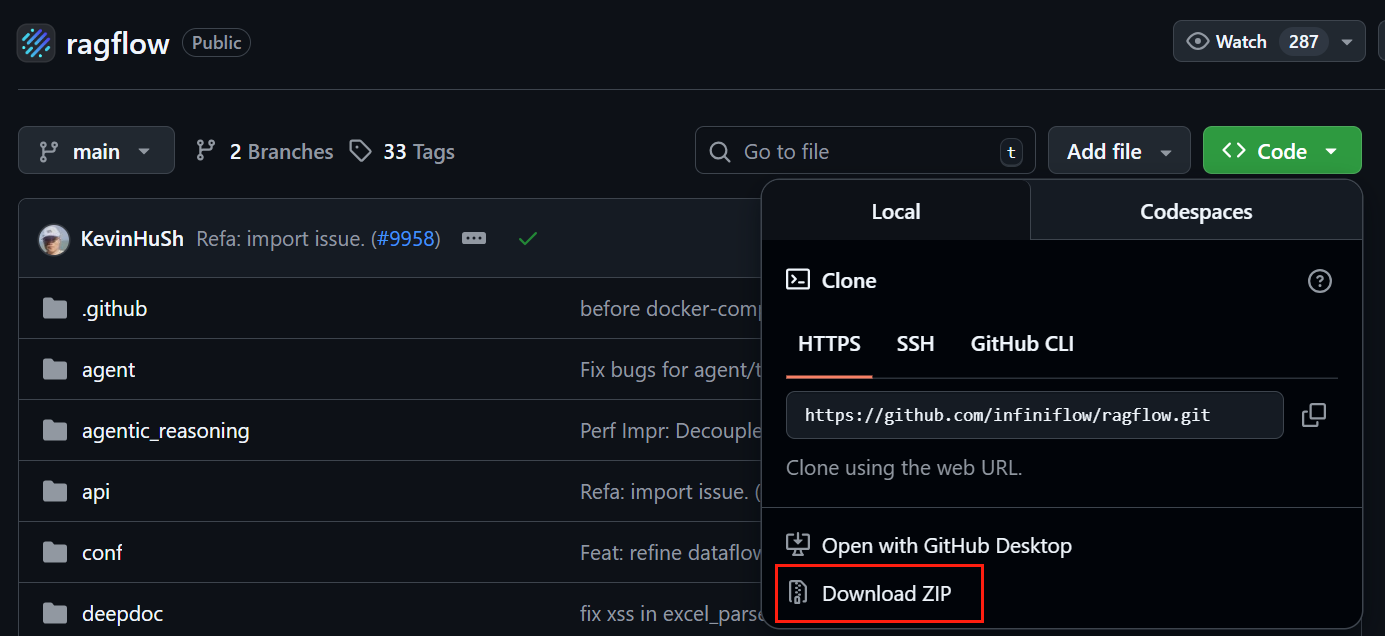Click the folder icon for .github
Viewport: 1385px width, 636px height.
click(x=55, y=308)
